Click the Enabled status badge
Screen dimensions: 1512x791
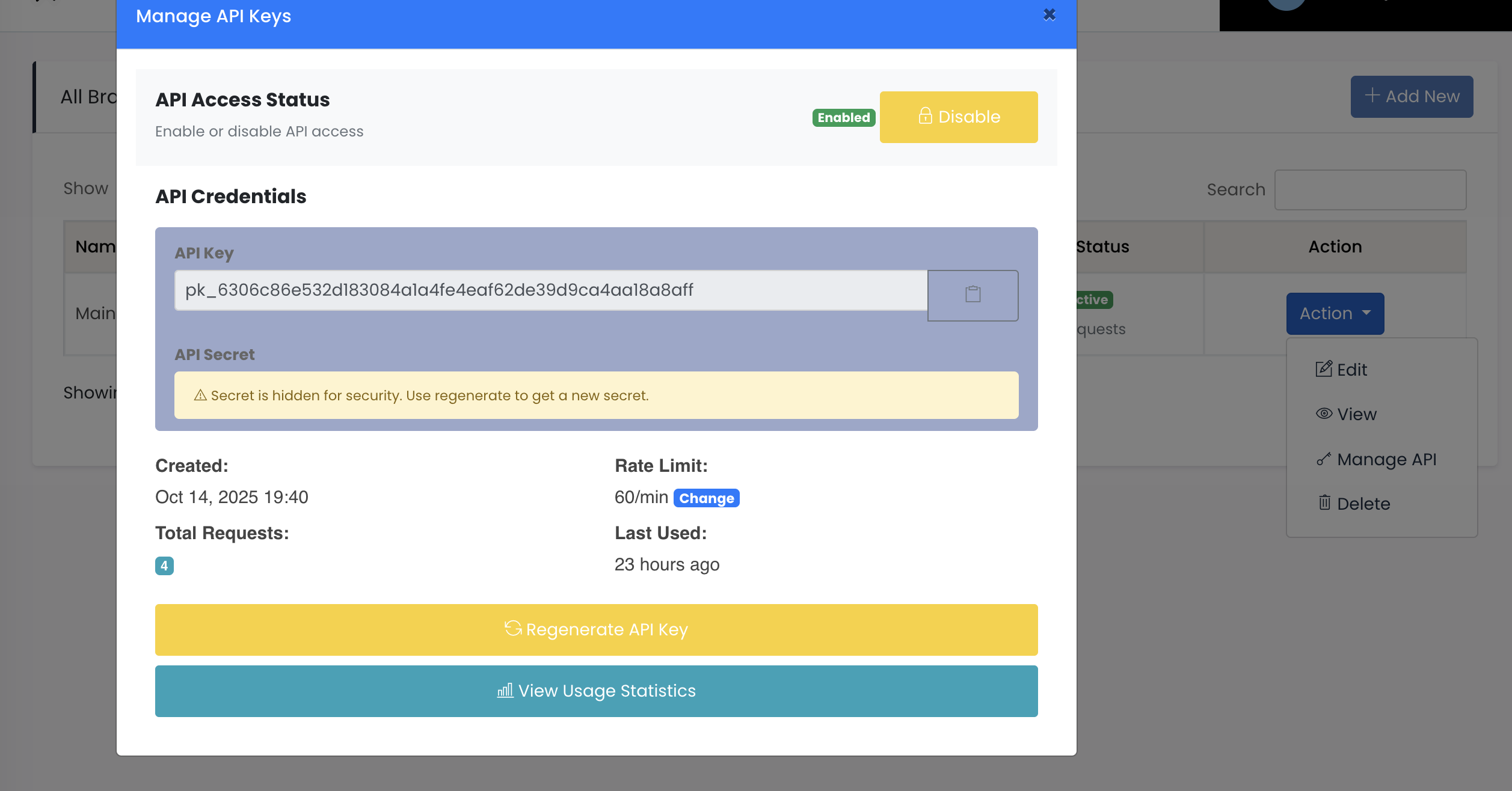click(x=843, y=118)
